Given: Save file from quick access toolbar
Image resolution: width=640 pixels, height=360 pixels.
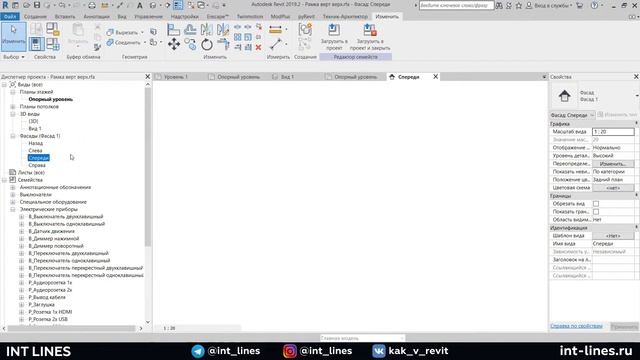Looking at the screenshot, I should tap(37, 5).
